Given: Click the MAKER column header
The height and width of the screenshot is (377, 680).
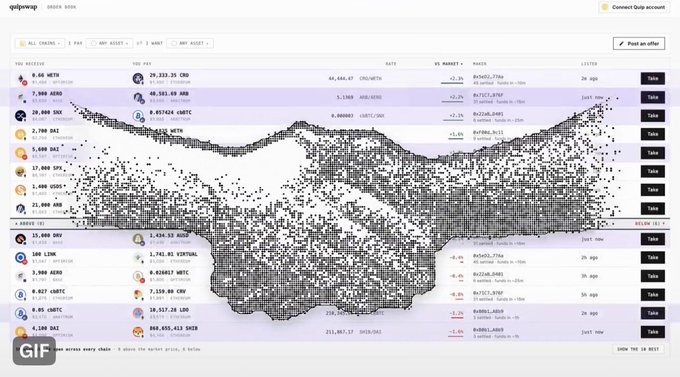Looking at the screenshot, I should tap(480, 64).
